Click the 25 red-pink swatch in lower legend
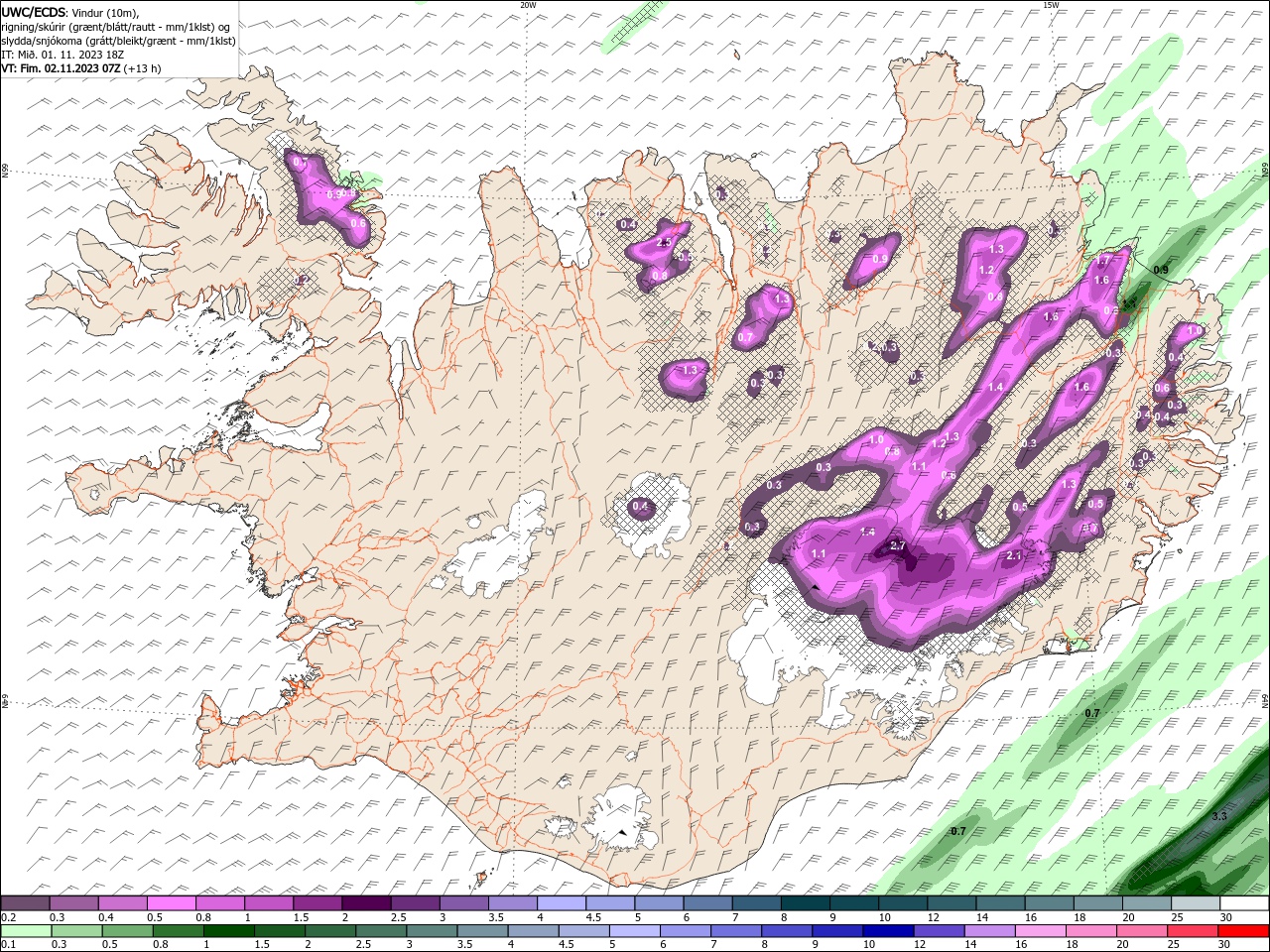 coord(1193,931)
